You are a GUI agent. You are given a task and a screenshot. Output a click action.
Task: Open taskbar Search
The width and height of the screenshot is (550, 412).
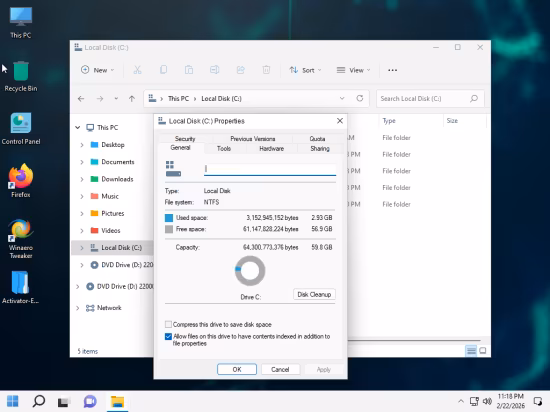click(39, 401)
